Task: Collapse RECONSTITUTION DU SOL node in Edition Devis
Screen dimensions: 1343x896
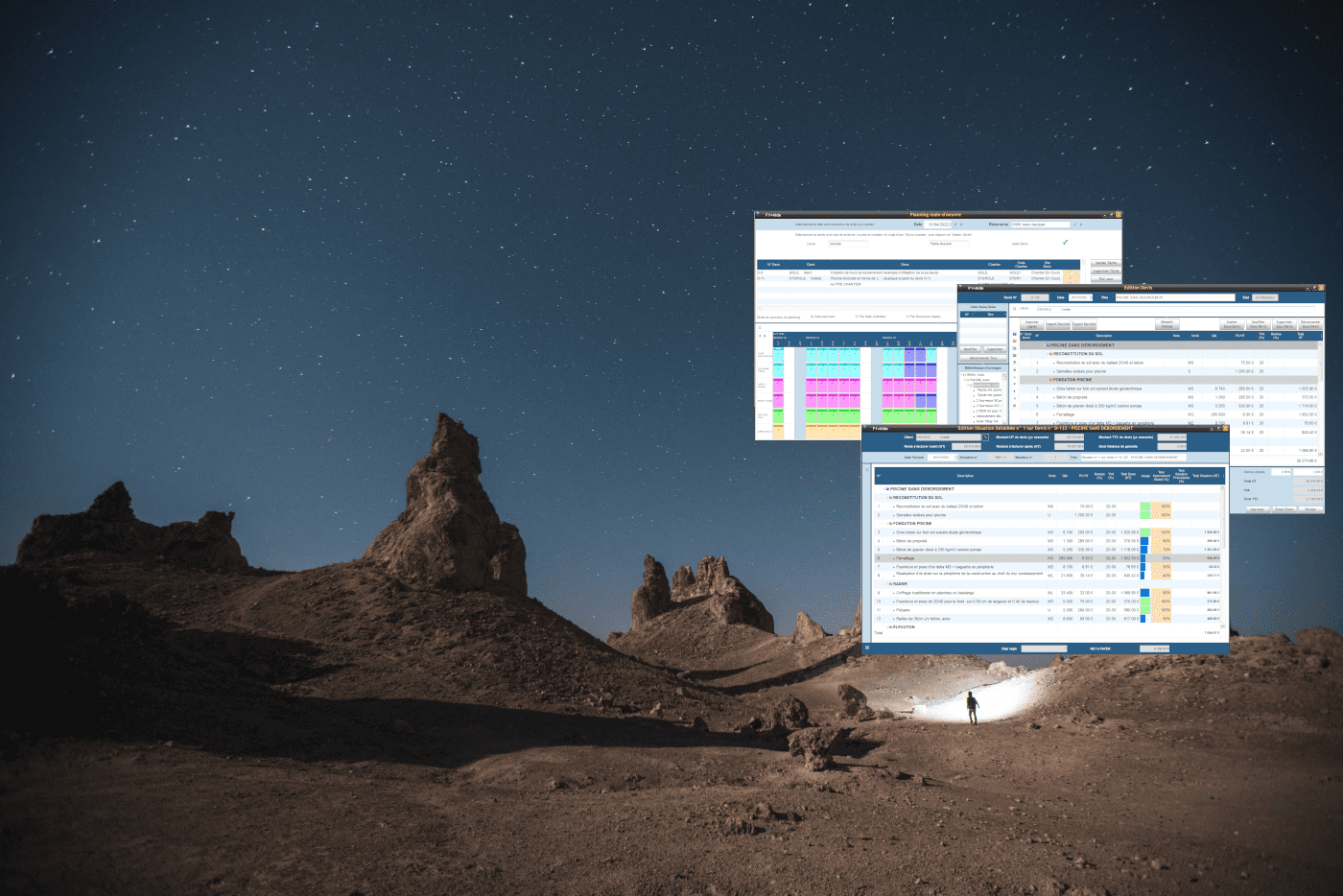Action: [x=1048, y=354]
